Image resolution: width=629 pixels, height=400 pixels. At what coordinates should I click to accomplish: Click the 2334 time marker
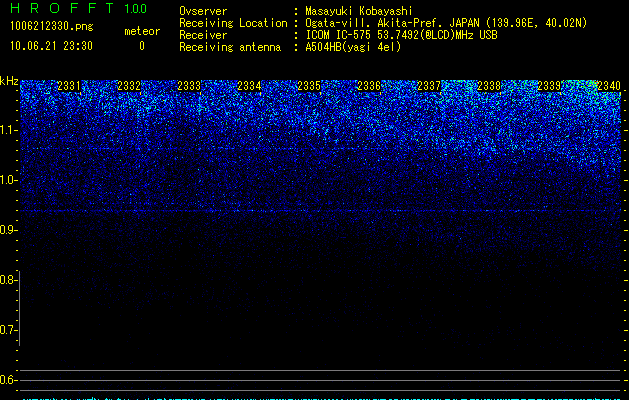249,86
